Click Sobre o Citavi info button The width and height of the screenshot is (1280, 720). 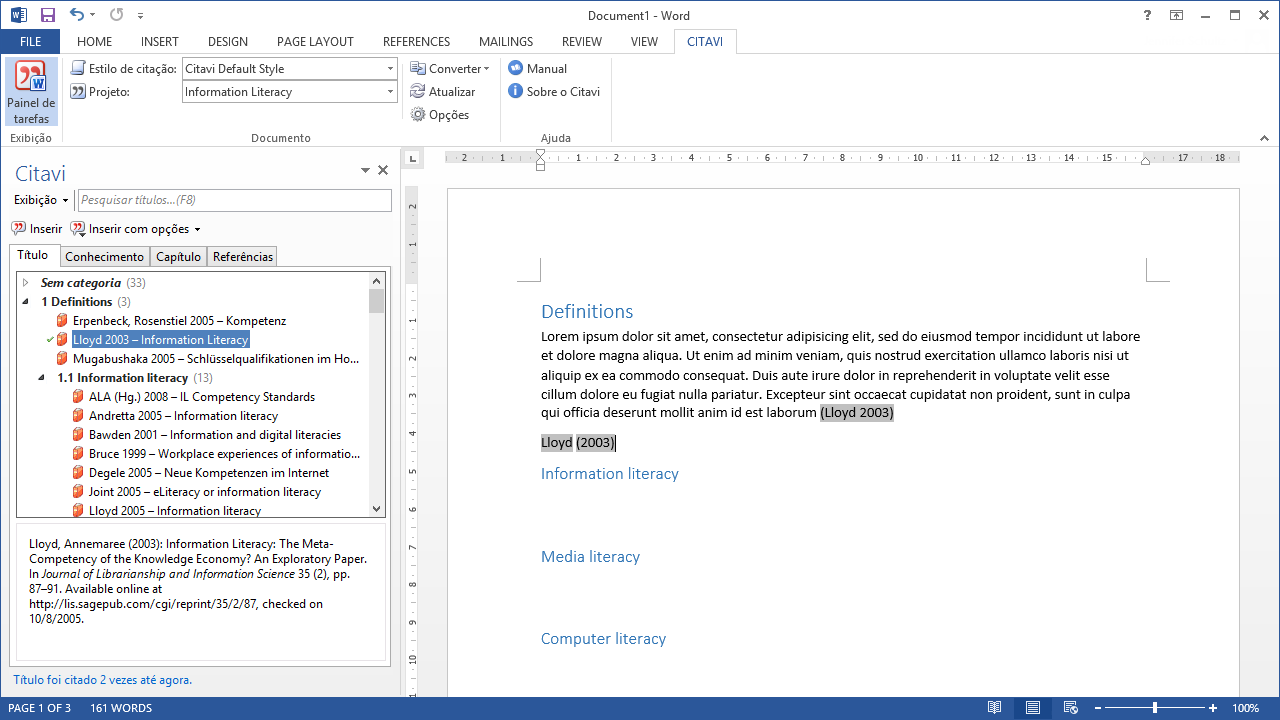554,92
